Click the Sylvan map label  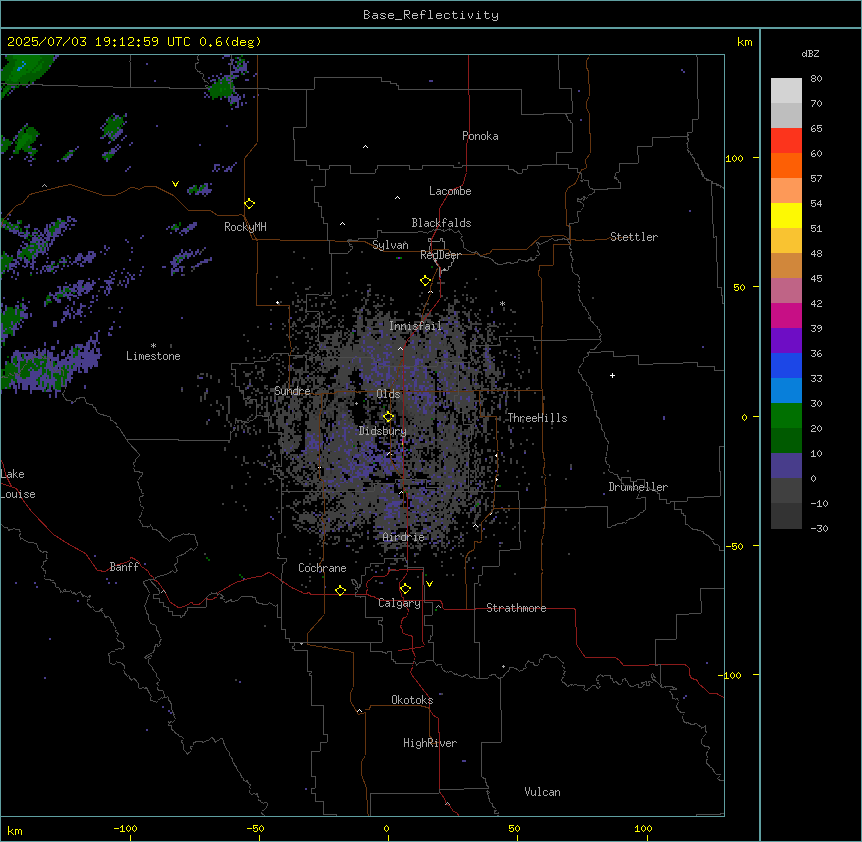pos(390,245)
